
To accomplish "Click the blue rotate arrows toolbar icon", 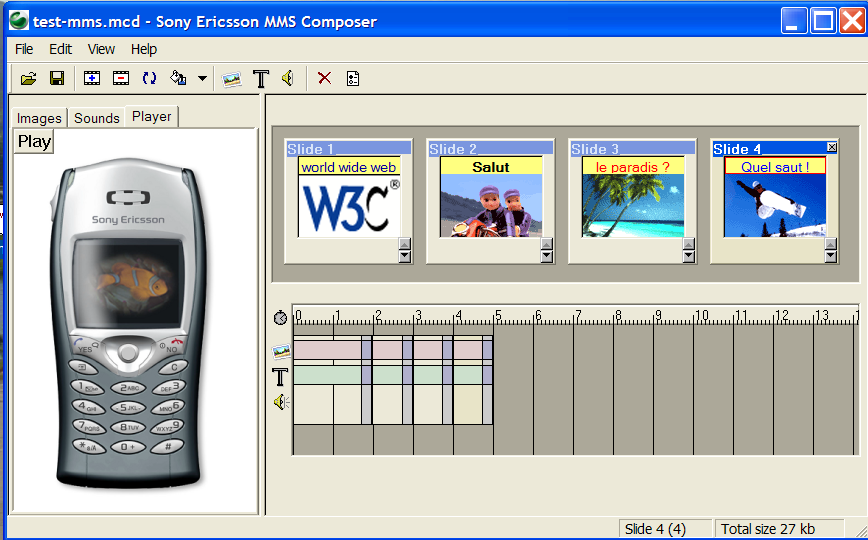I will [x=150, y=78].
